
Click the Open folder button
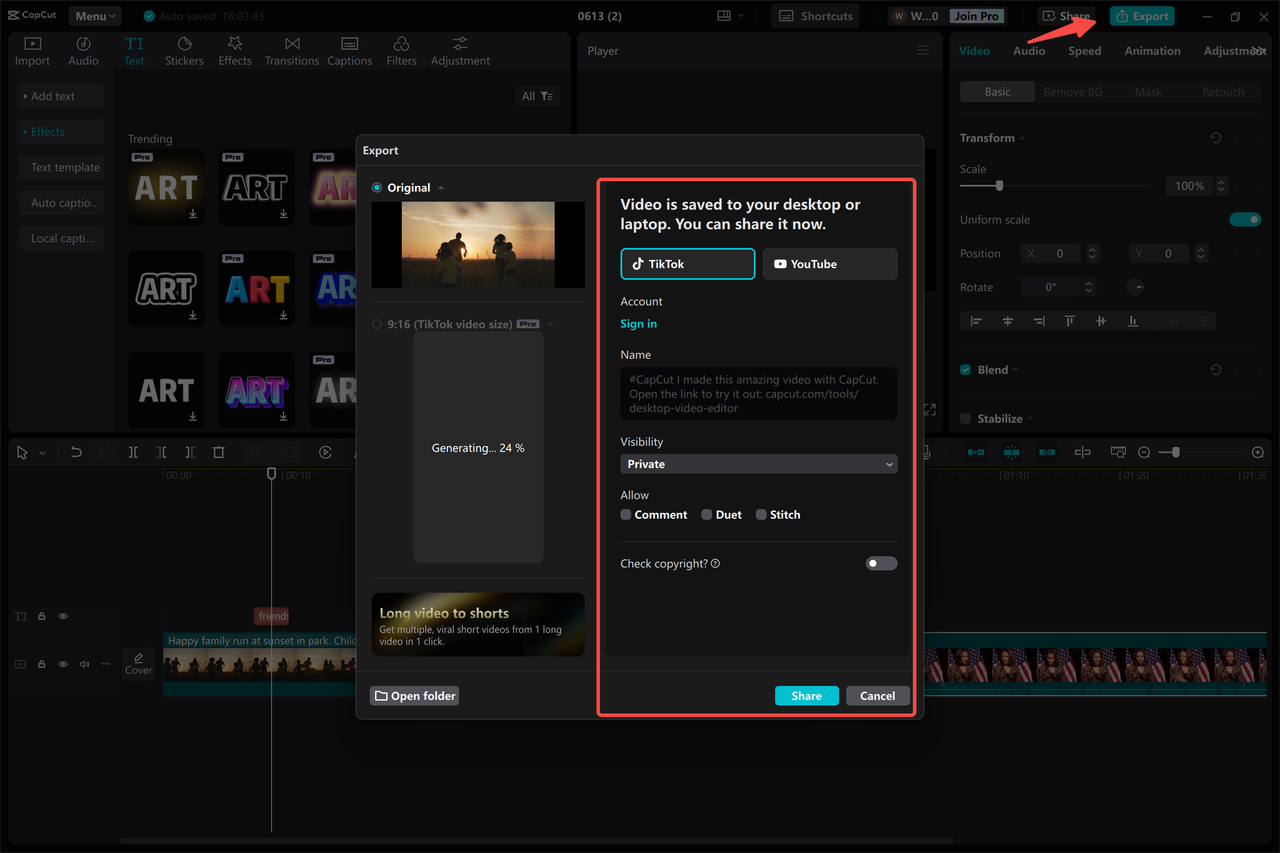click(x=414, y=695)
